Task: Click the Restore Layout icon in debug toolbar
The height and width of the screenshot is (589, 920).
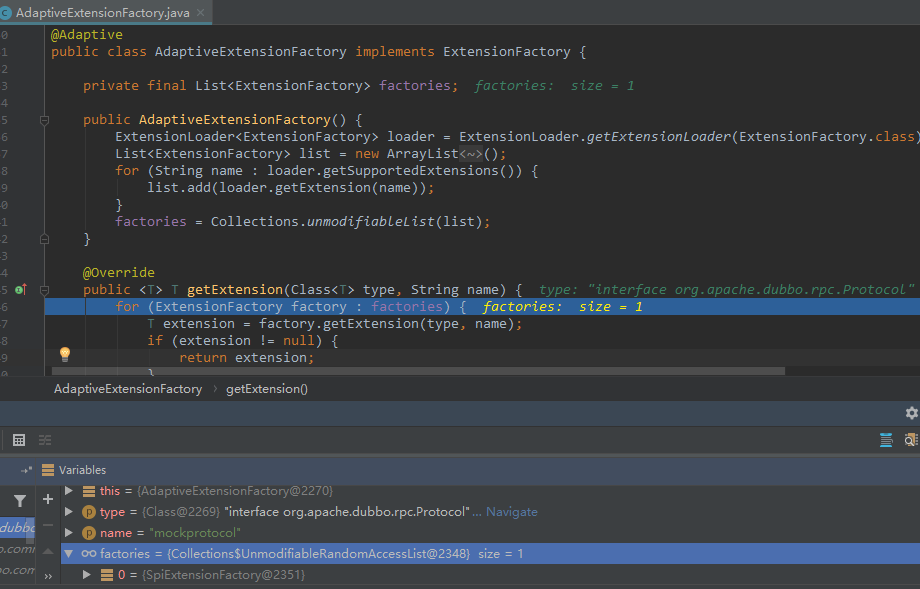Action: coord(886,440)
